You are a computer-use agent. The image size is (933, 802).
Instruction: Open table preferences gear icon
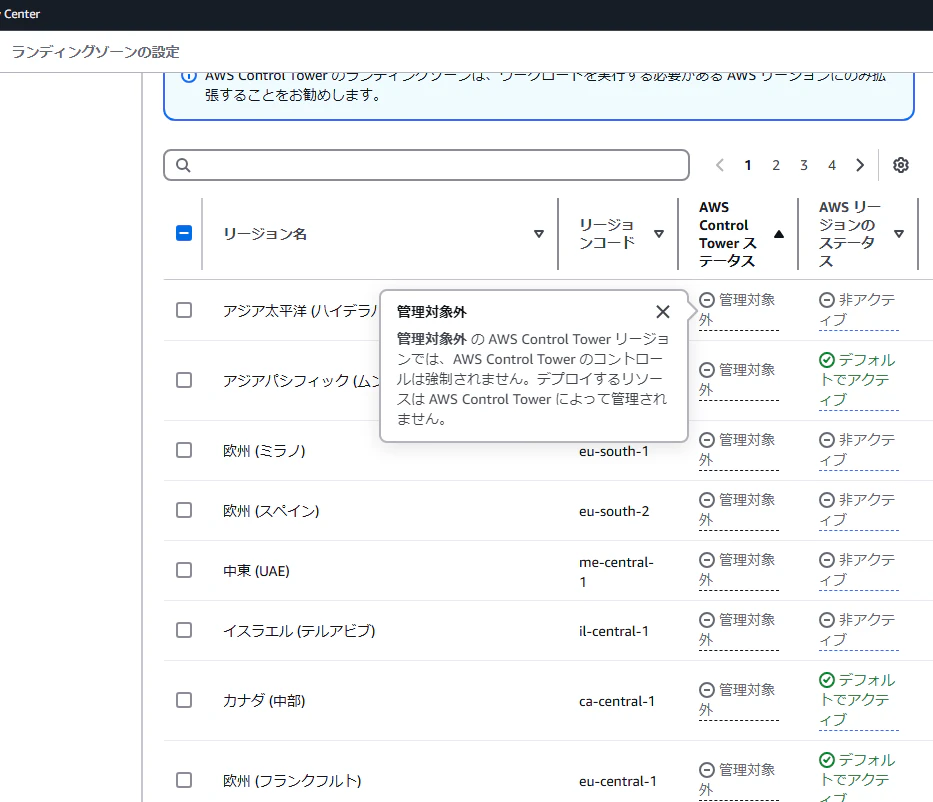click(x=901, y=165)
